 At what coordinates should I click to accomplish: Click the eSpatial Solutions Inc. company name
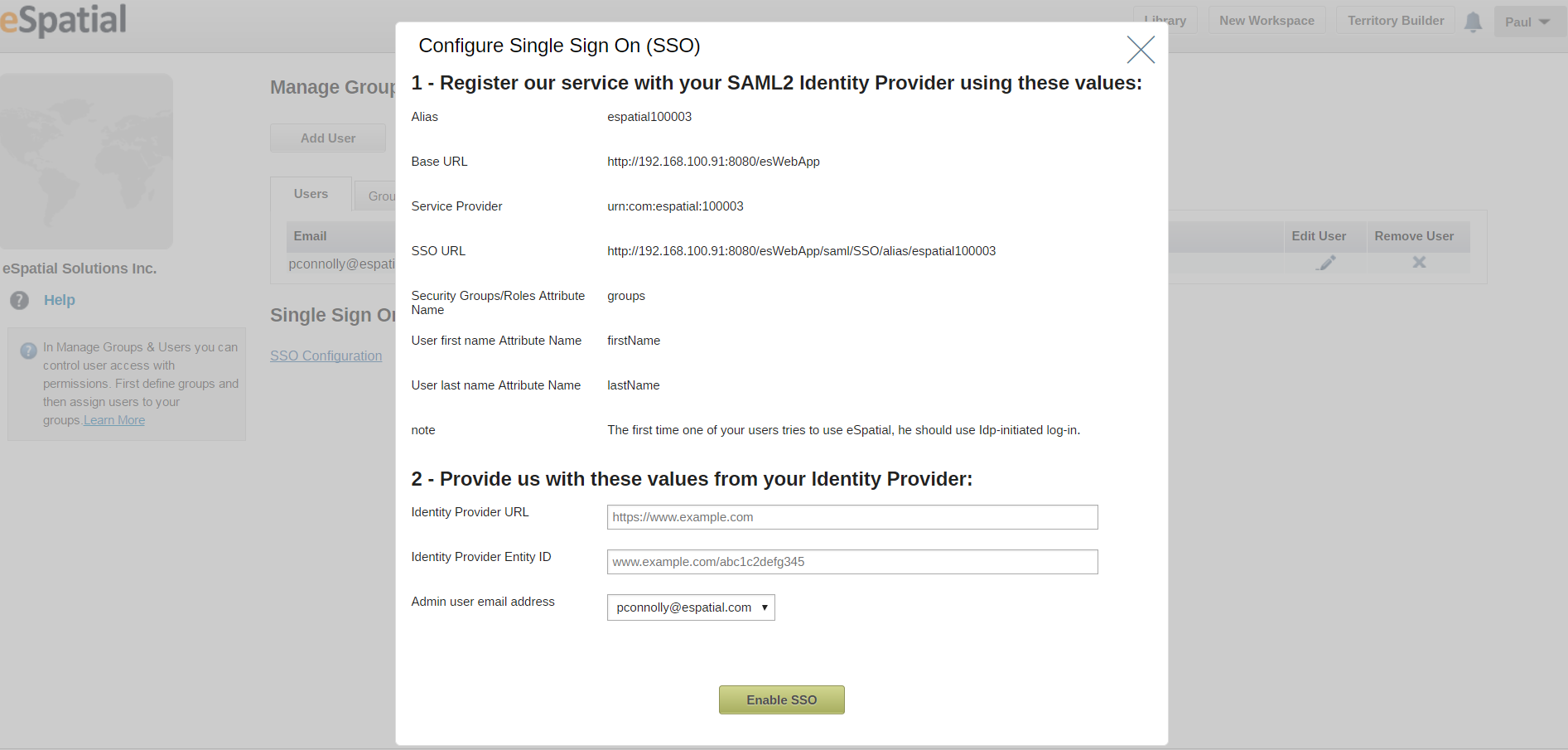[x=80, y=269]
